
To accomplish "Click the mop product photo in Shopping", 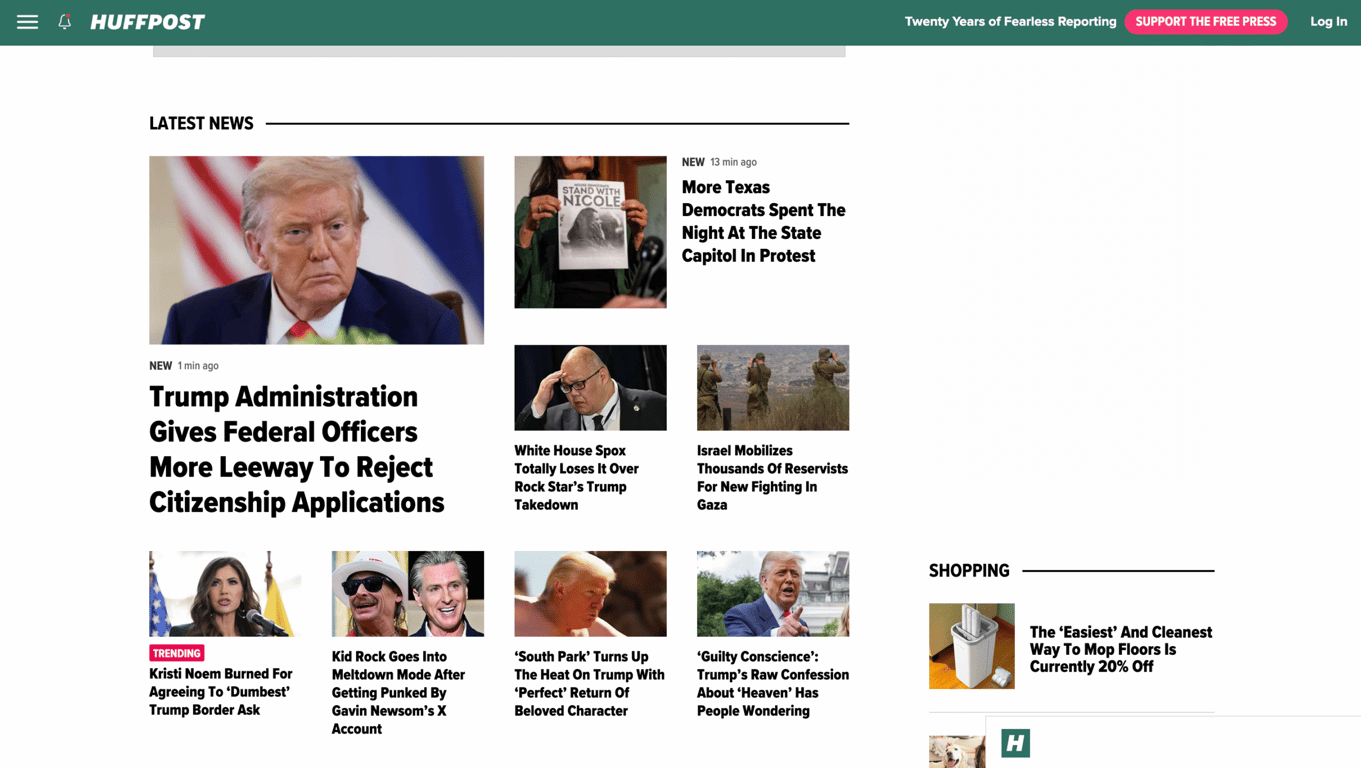I will (971, 646).
